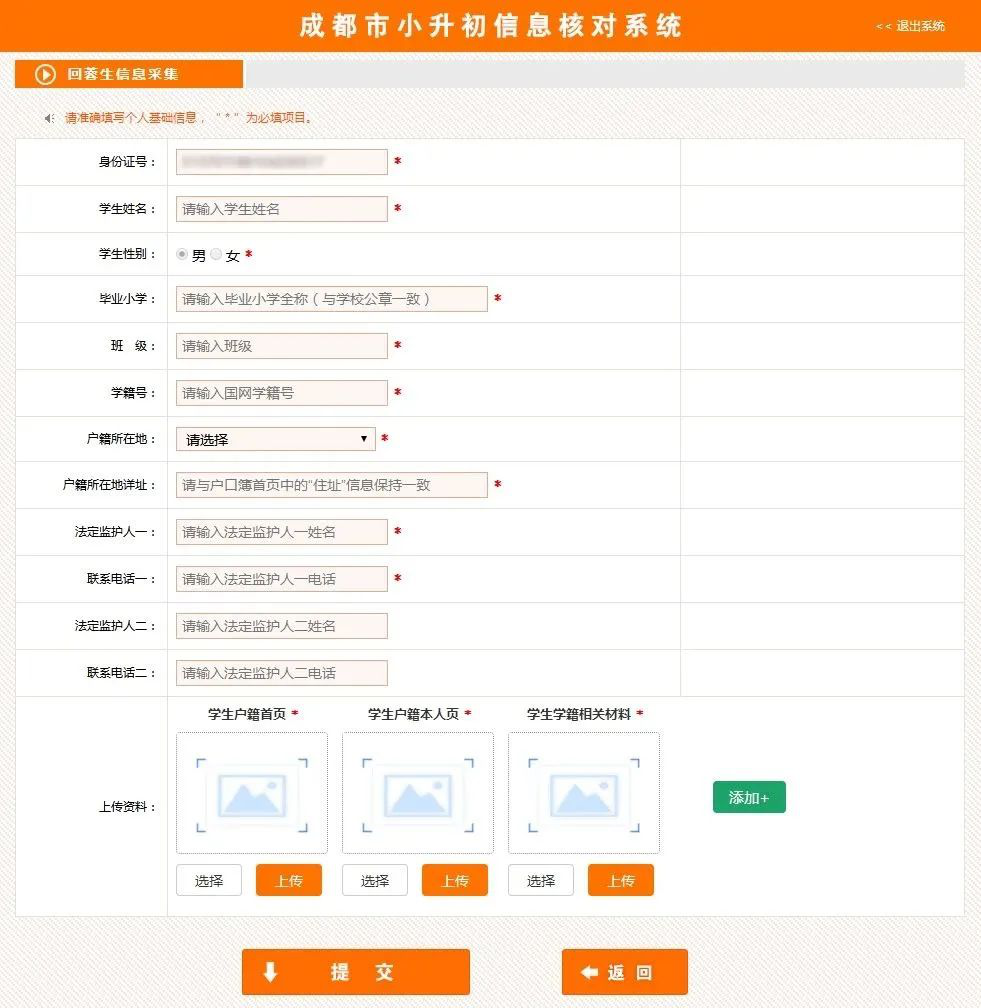This screenshot has width=981, height=1008.
Task: Click 上传 under 学生户籍本人页
Action: click(454, 880)
